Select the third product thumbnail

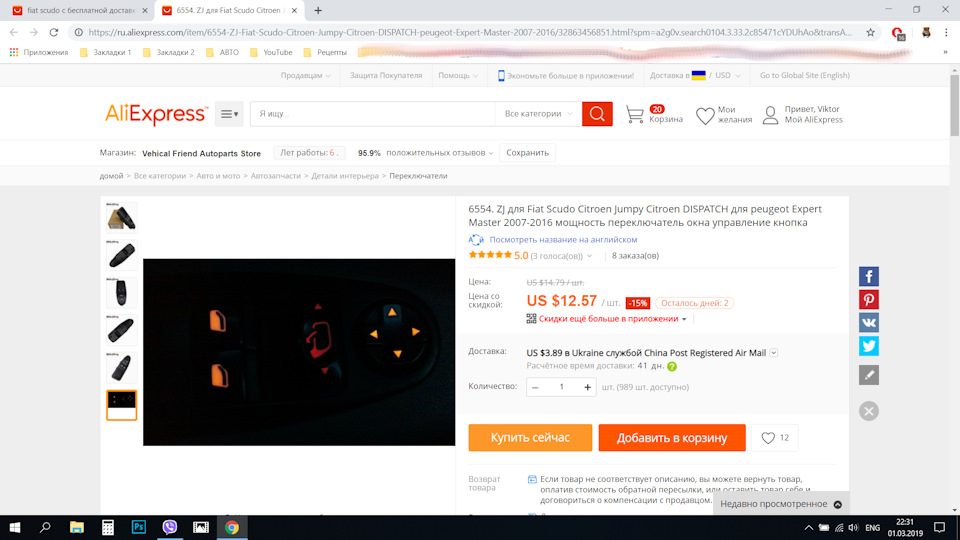pos(121,292)
